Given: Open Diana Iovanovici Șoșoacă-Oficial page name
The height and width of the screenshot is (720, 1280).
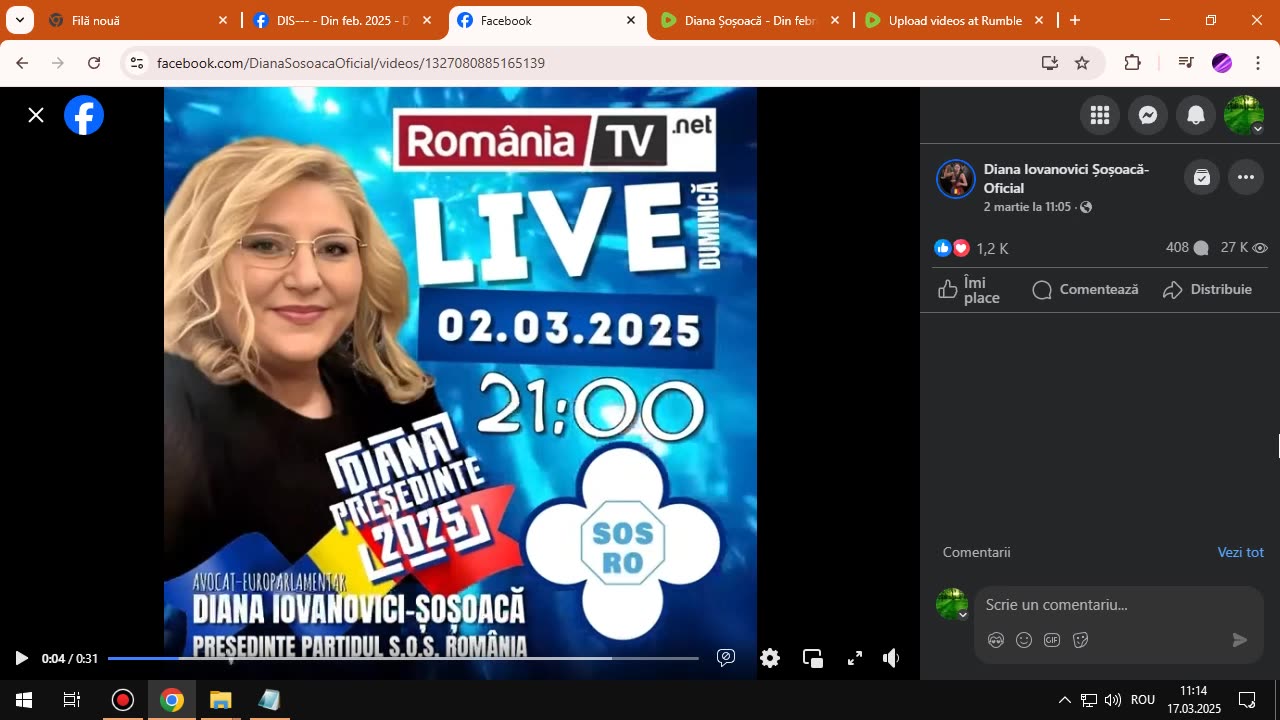Looking at the screenshot, I should point(1066,178).
